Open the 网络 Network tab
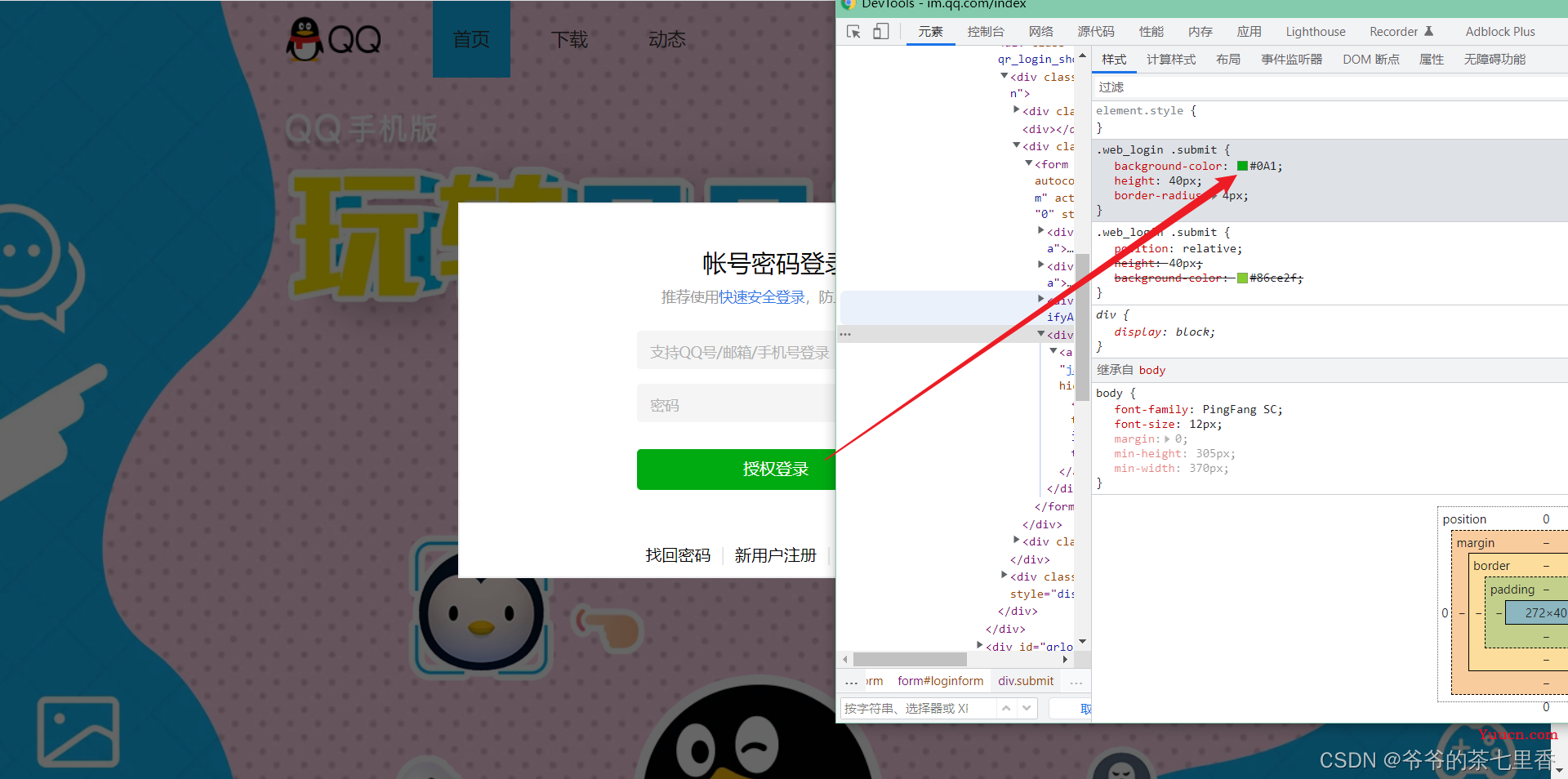The image size is (1568, 779). pyautogui.click(x=1041, y=32)
